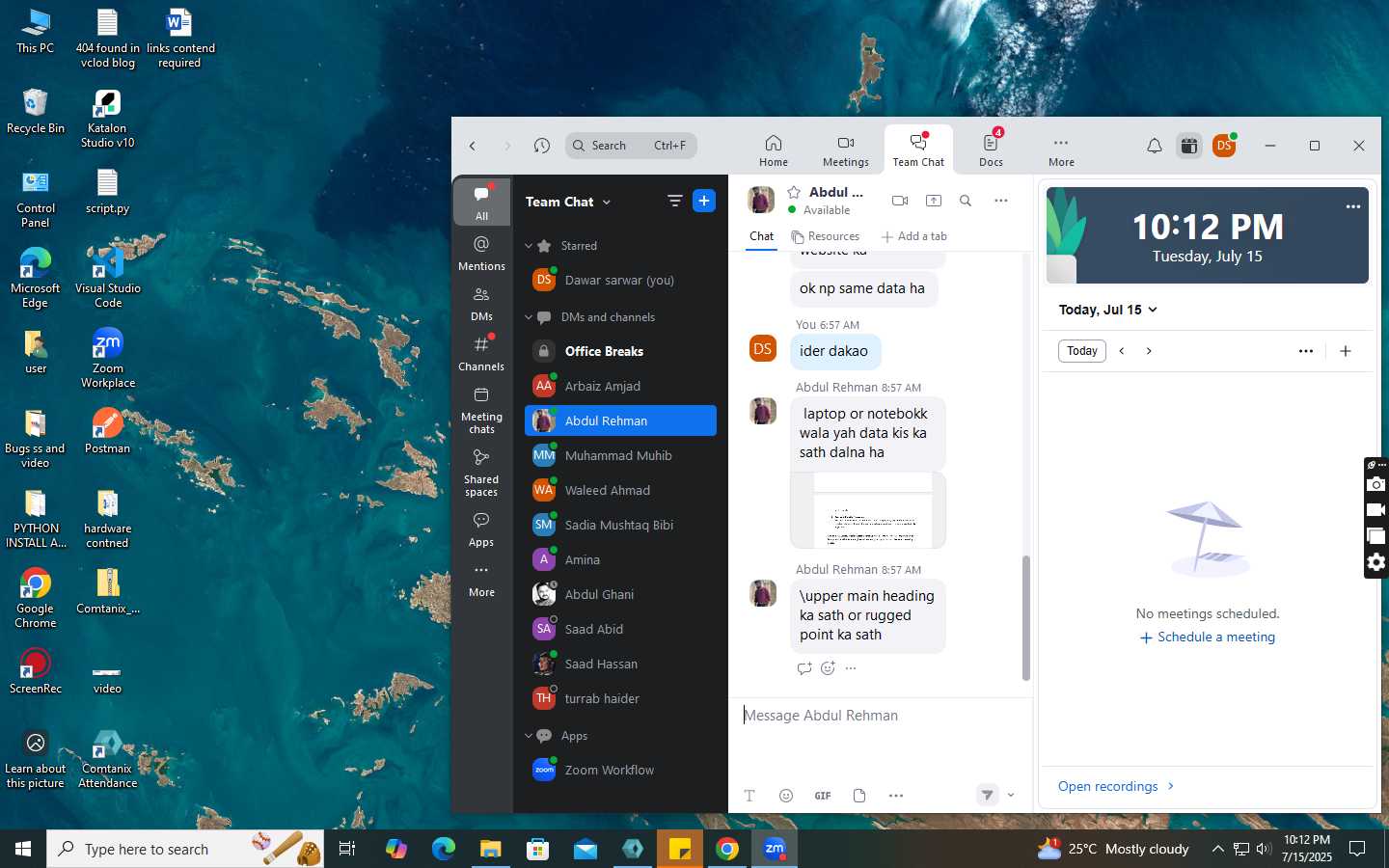Go to the next day in calendar
The height and width of the screenshot is (868, 1389).
coord(1149,351)
